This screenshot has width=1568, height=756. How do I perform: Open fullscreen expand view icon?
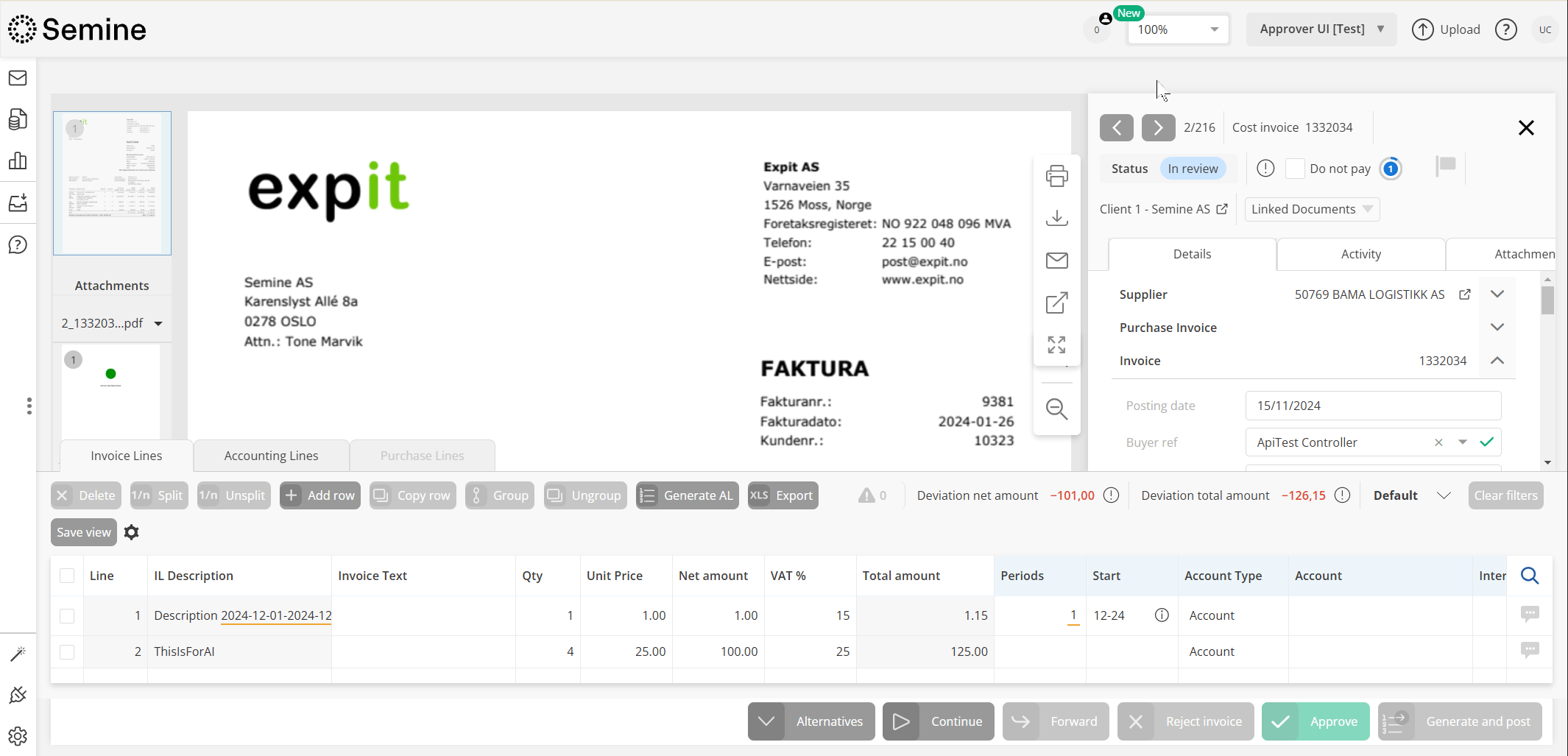pos(1056,345)
